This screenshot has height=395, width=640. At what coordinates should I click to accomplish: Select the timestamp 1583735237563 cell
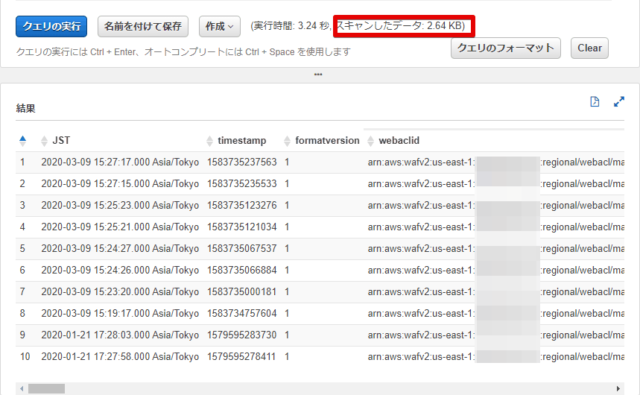pyautogui.click(x=242, y=162)
